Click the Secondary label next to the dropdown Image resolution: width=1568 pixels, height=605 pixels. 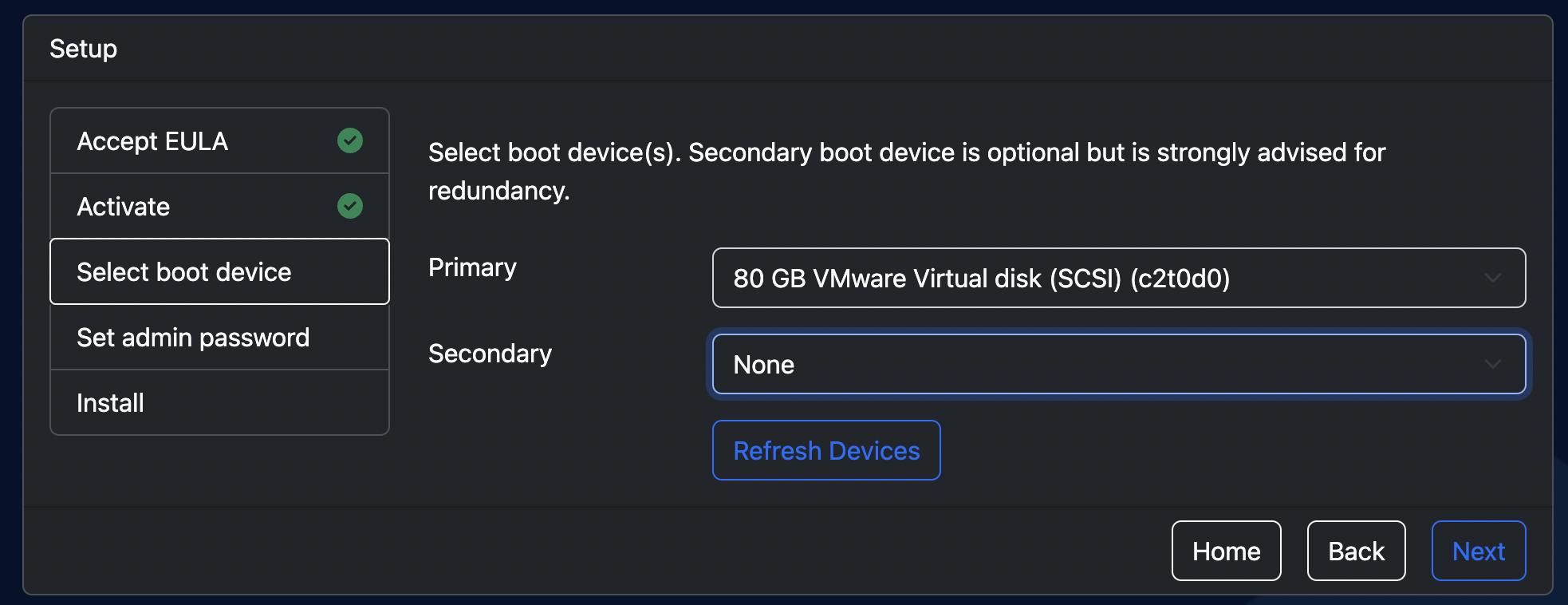click(490, 353)
